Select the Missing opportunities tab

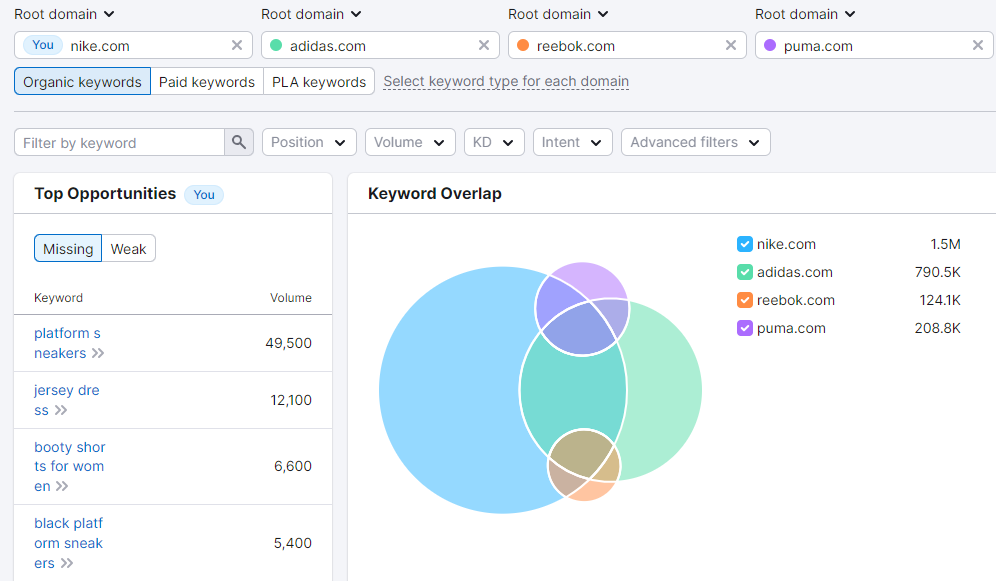(x=68, y=248)
